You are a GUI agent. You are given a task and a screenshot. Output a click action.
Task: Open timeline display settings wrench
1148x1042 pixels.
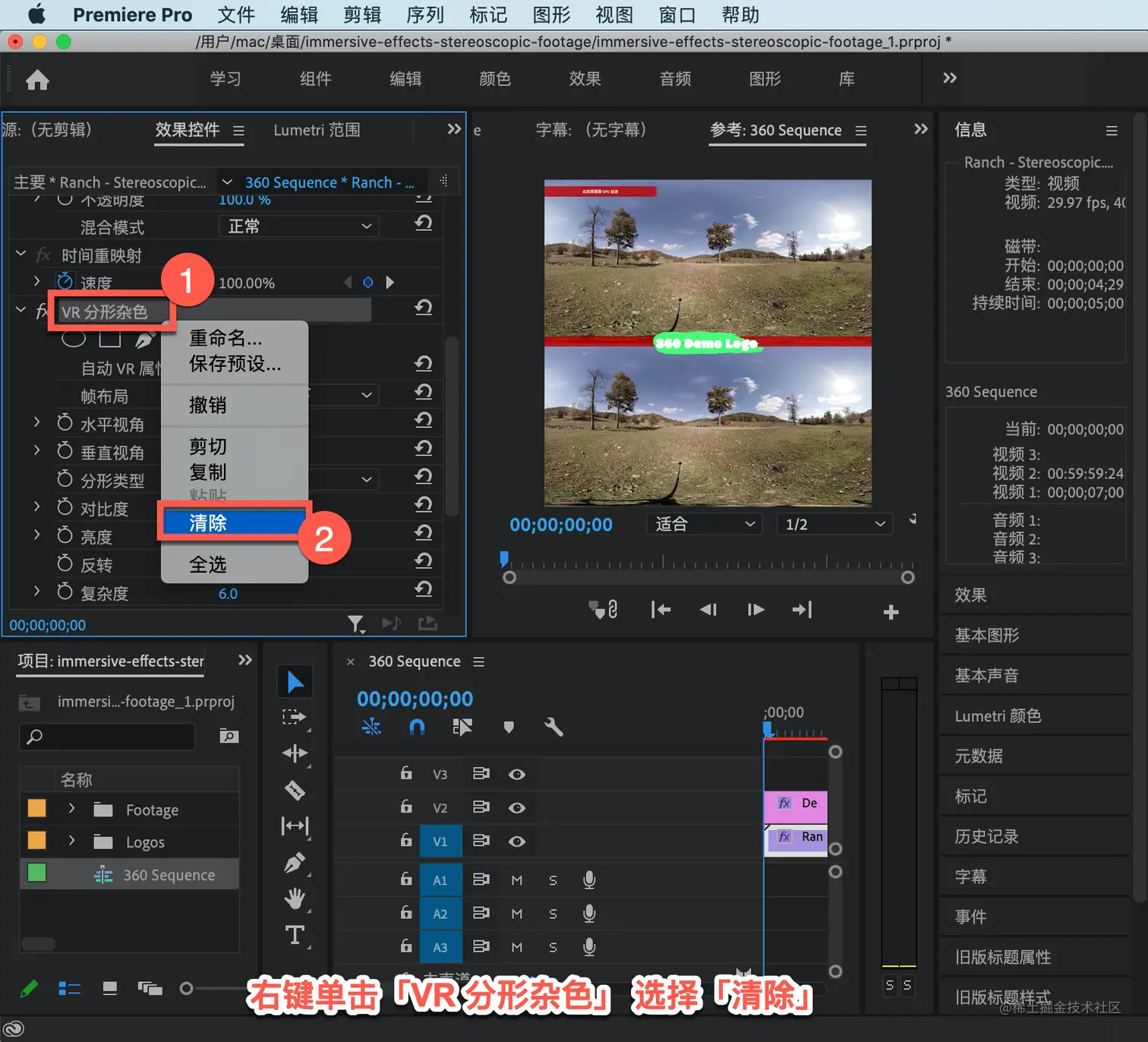553,728
